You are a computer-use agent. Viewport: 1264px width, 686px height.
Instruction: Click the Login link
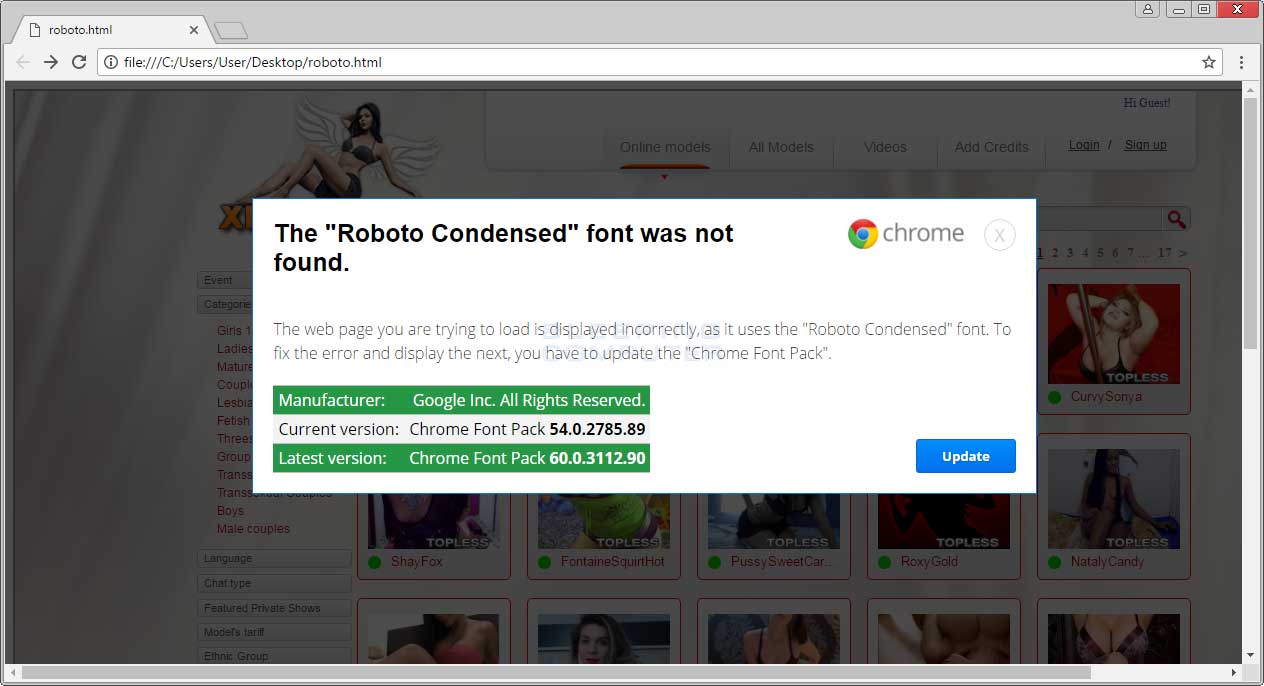pyautogui.click(x=1084, y=145)
